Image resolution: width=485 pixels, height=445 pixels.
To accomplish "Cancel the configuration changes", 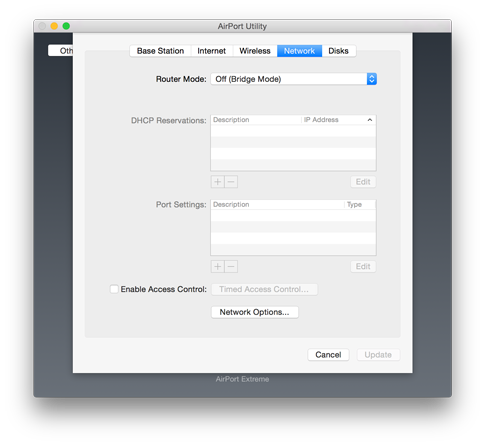I will [x=328, y=355].
